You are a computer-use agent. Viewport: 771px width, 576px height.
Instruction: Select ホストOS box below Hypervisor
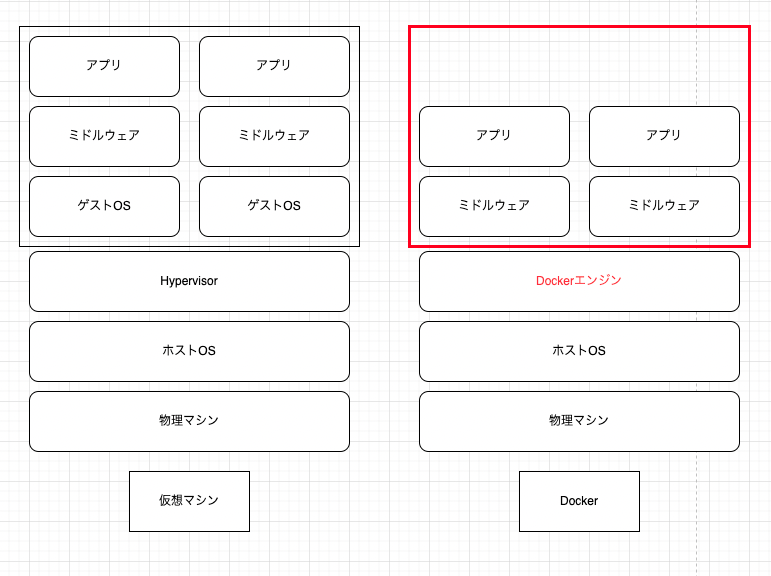click(189, 351)
